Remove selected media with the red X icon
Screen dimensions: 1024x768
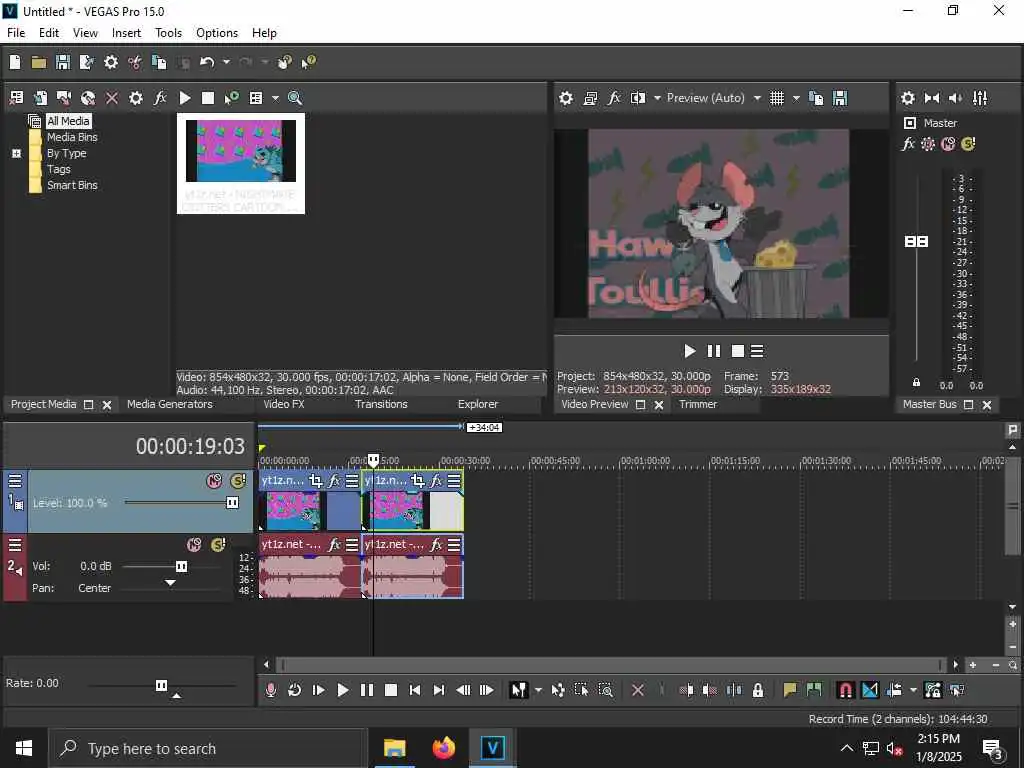(112, 98)
